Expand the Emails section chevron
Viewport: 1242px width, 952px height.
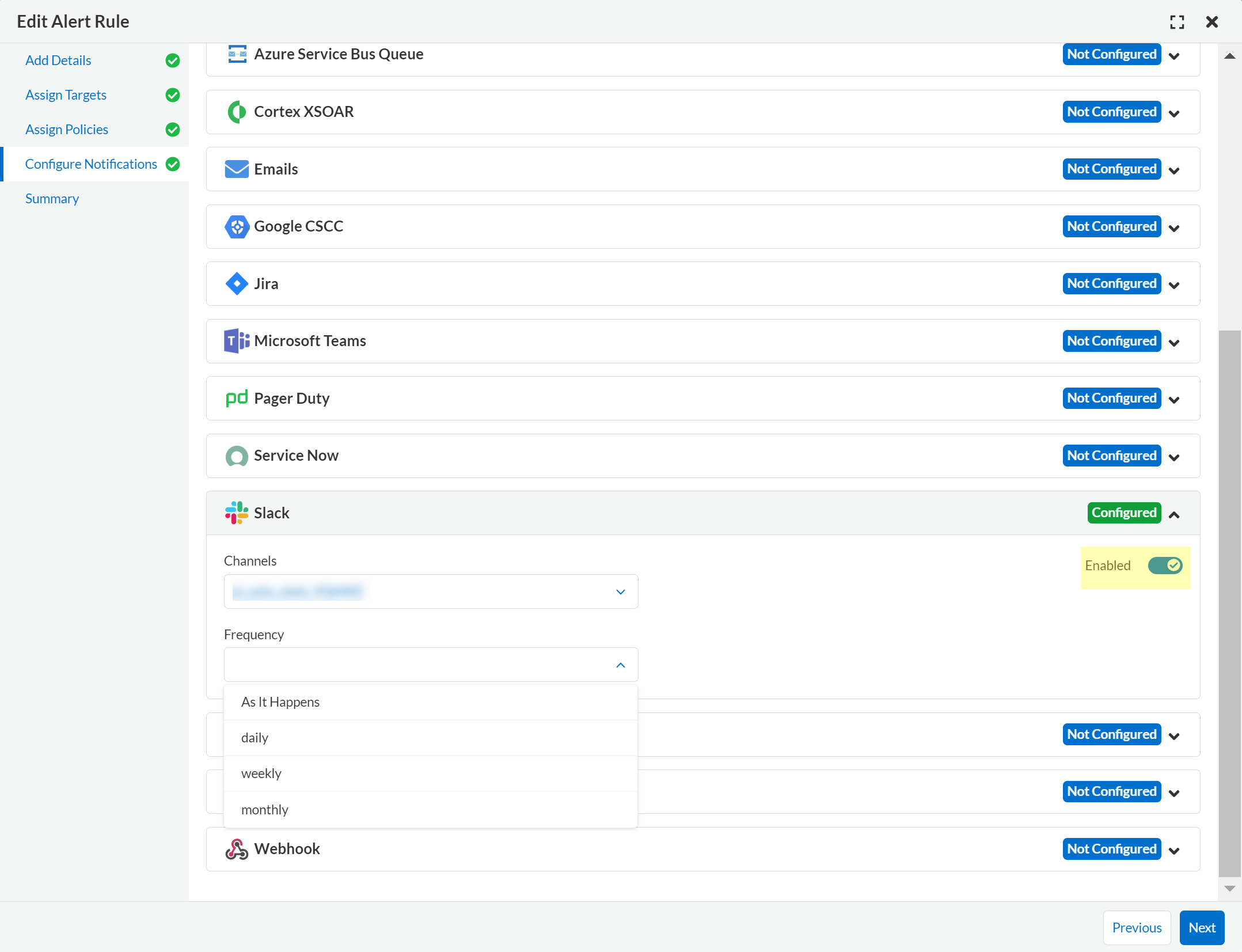point(1175,170)
